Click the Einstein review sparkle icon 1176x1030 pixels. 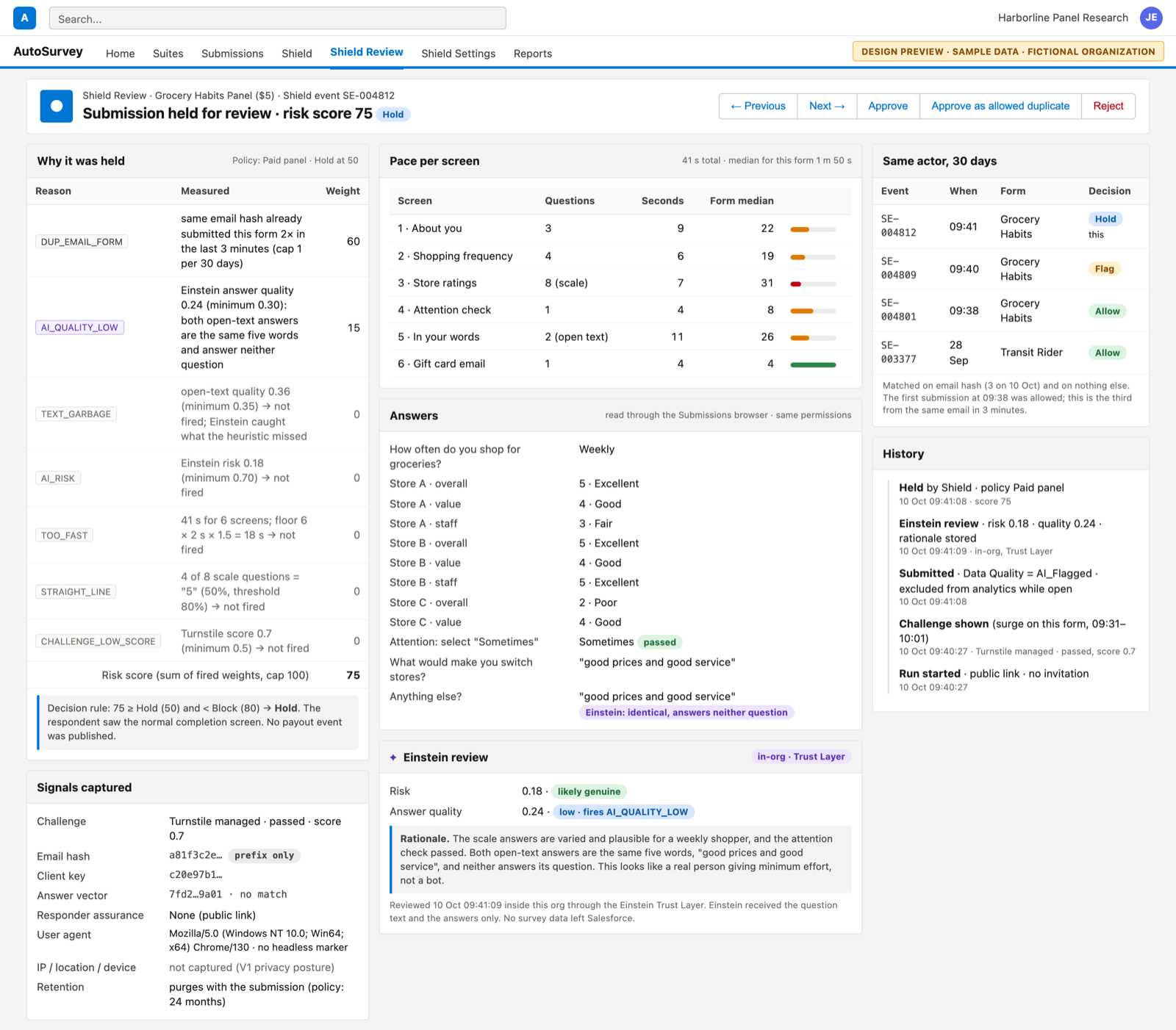click(x=393, y=757)
